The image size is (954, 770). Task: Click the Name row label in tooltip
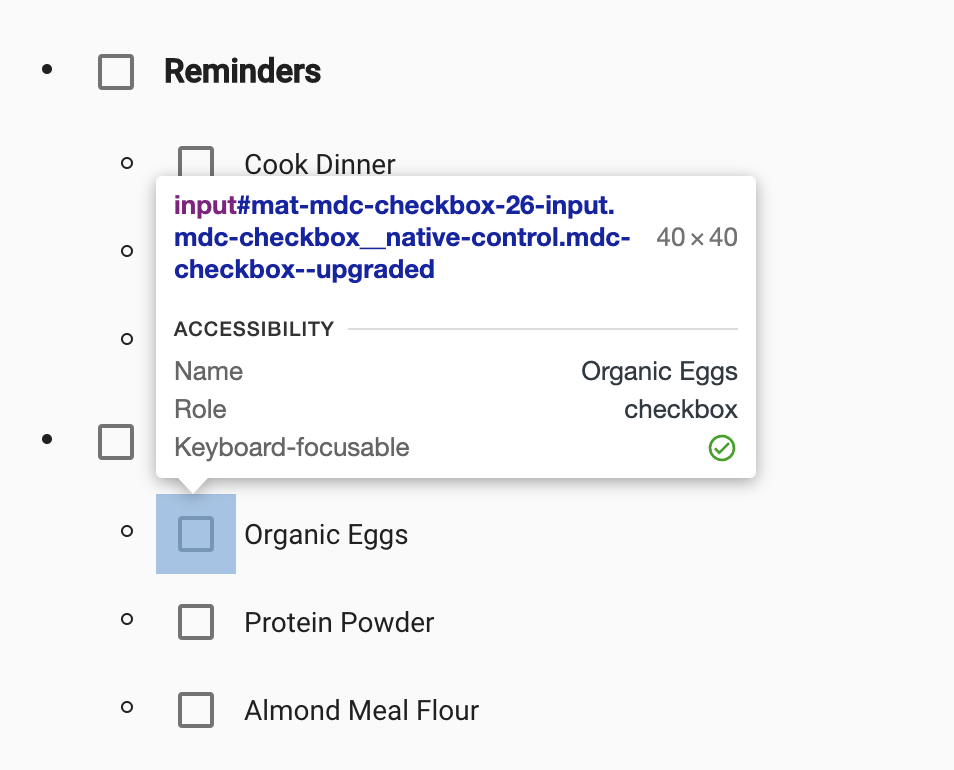[x=208, y=372]
